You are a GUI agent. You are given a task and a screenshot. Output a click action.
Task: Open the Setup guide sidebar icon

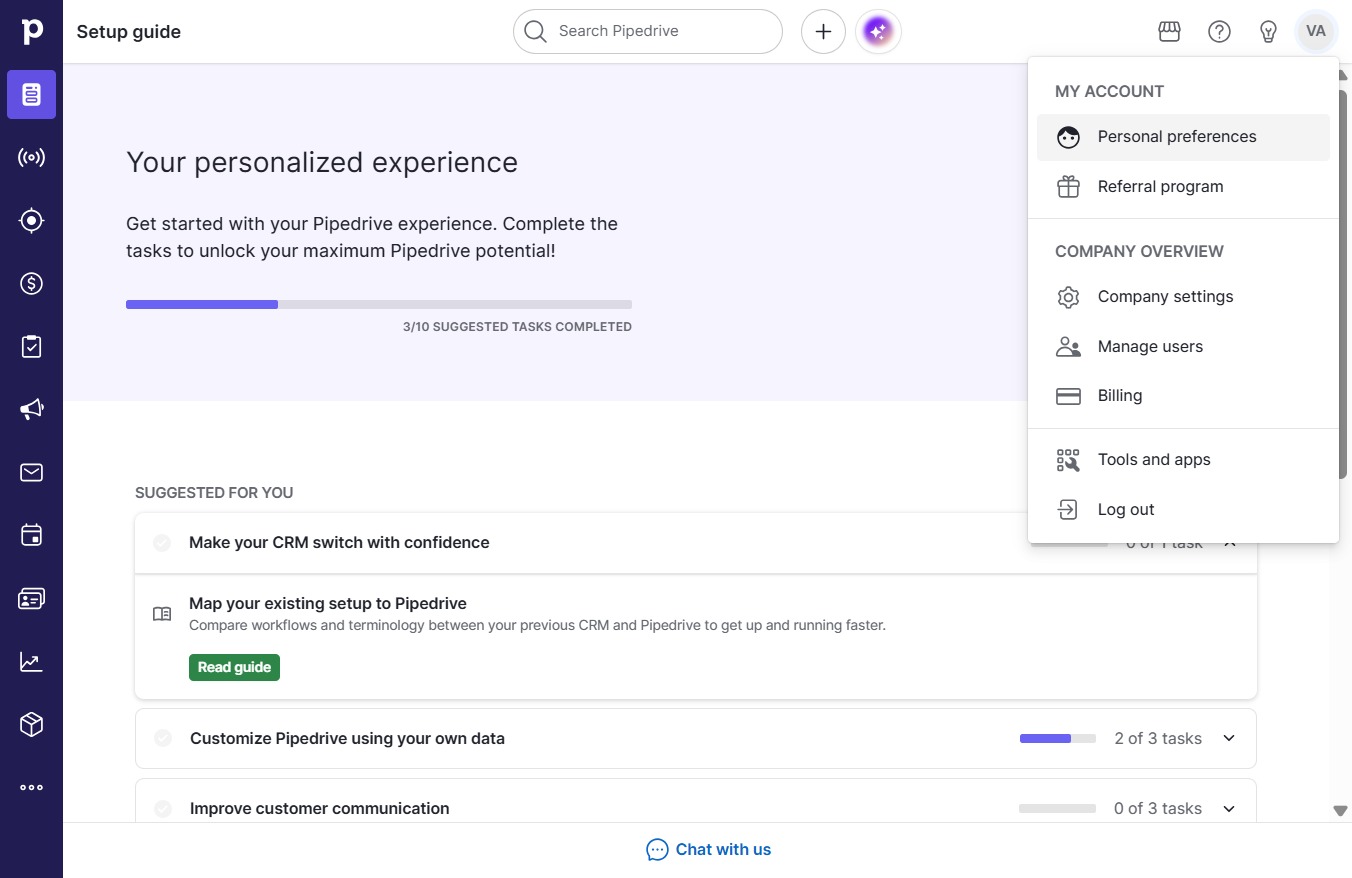pos(31,95)
